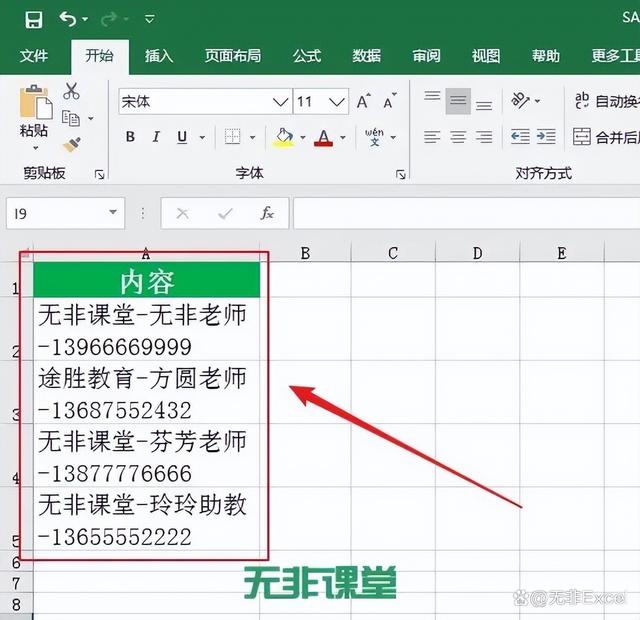This screenshot has height=620, width=640.
Task: Click the Undo arrow icon
Action: pos(67,19)
